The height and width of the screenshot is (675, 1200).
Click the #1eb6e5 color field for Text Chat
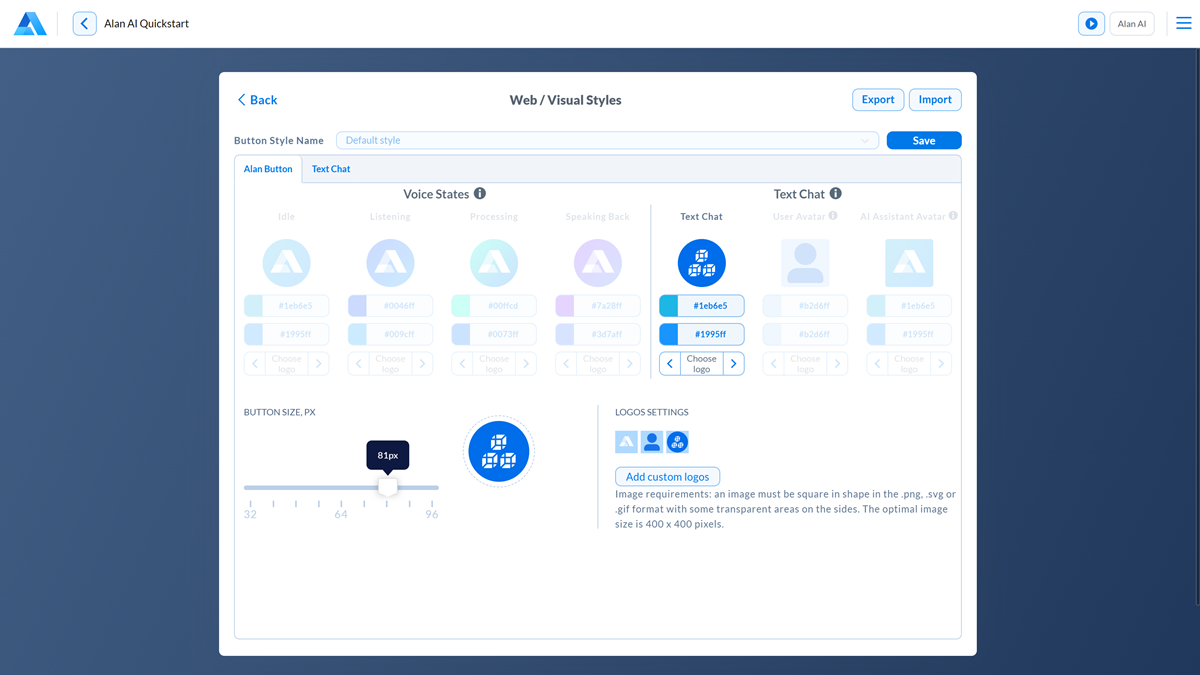[x=710, y=306]
